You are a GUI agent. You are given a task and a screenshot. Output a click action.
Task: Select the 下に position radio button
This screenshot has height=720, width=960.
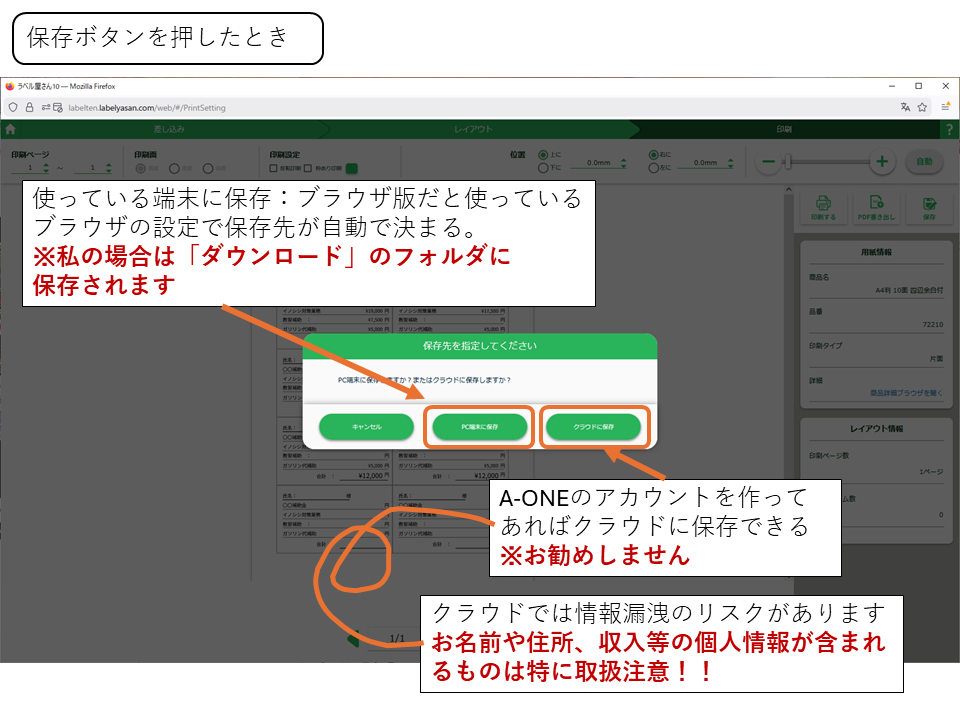click(x=544, y=169)
